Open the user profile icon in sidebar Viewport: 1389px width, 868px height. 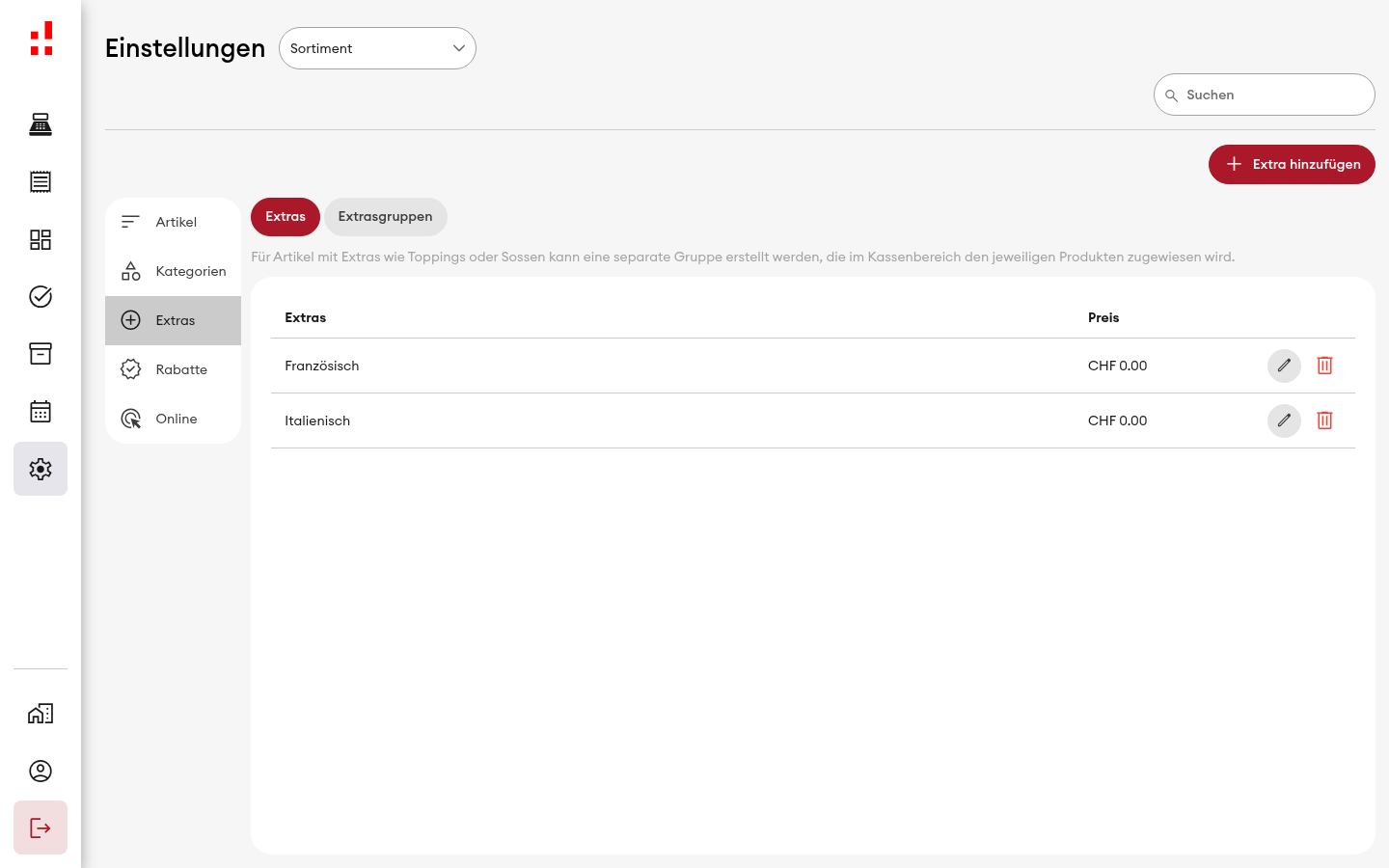click(41, 771)
